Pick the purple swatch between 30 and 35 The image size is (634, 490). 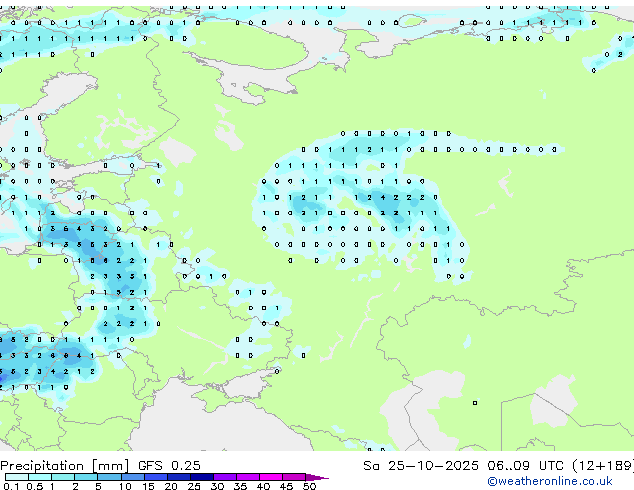click(225, 477)
